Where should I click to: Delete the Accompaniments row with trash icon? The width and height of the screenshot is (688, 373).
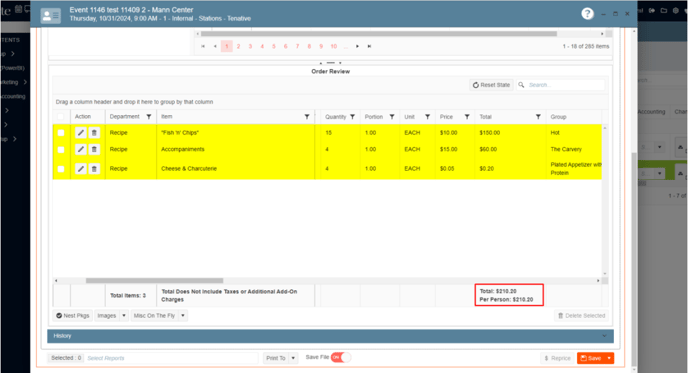pyautogui.click(x=94, y=149)
